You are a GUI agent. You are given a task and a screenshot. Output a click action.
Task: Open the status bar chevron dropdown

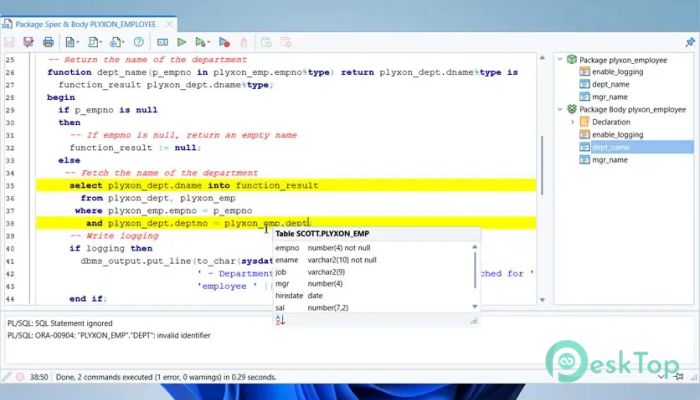(662, 377)
